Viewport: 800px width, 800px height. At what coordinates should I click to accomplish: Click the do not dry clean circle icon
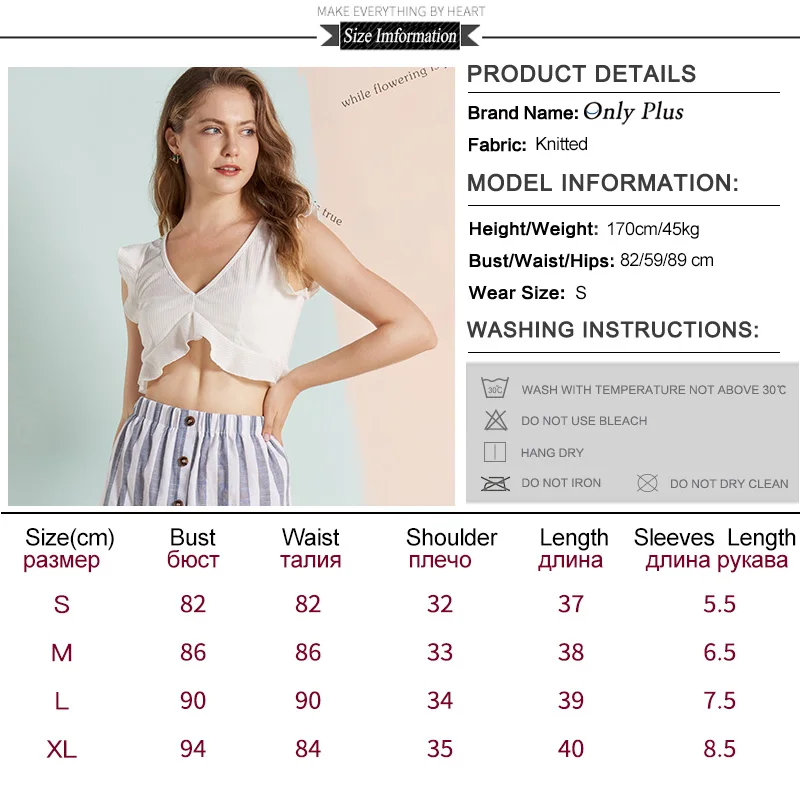pyautogui.click(x=647, y=483)
